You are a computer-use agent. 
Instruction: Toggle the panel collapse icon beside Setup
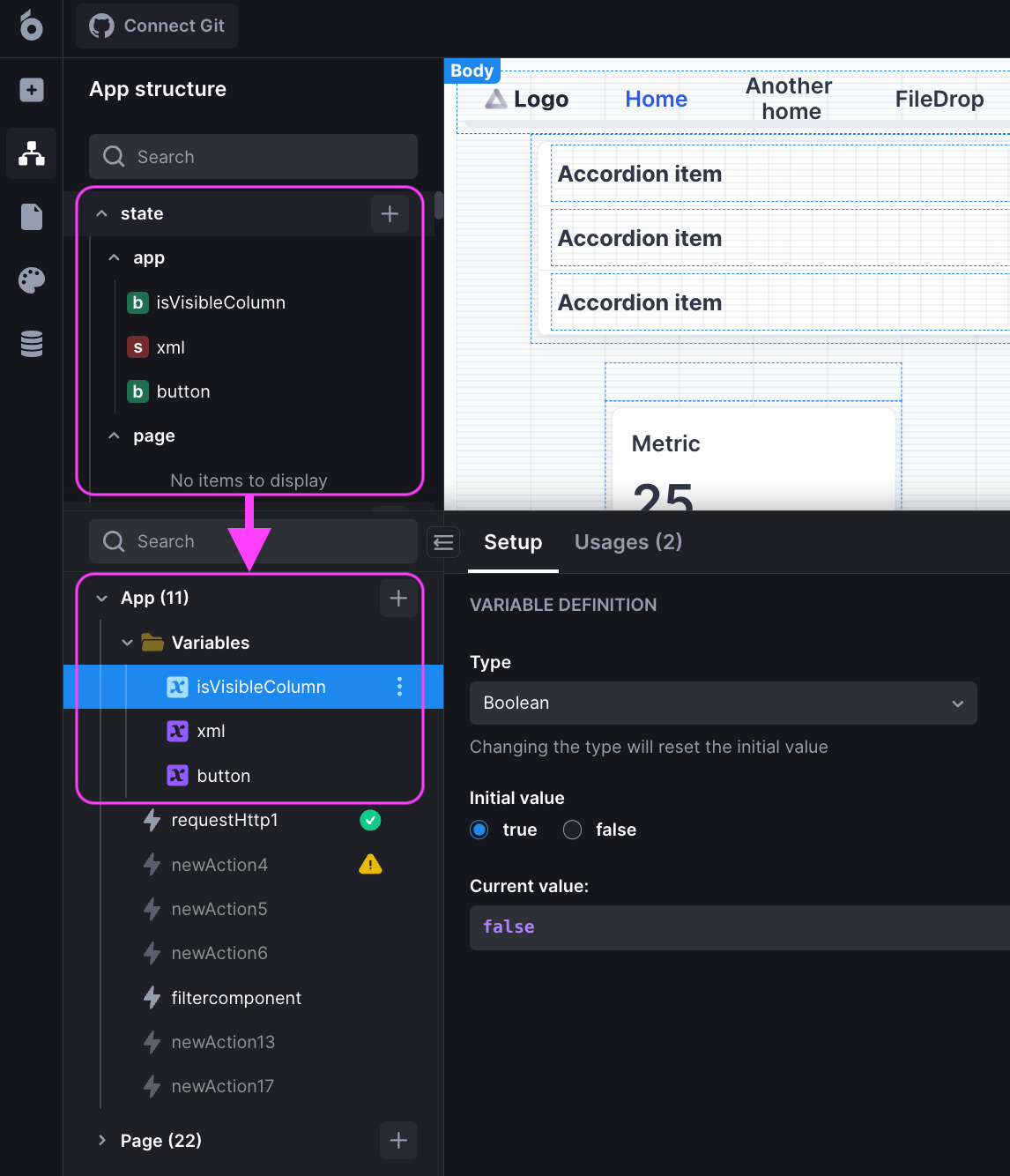coord(443,542)
